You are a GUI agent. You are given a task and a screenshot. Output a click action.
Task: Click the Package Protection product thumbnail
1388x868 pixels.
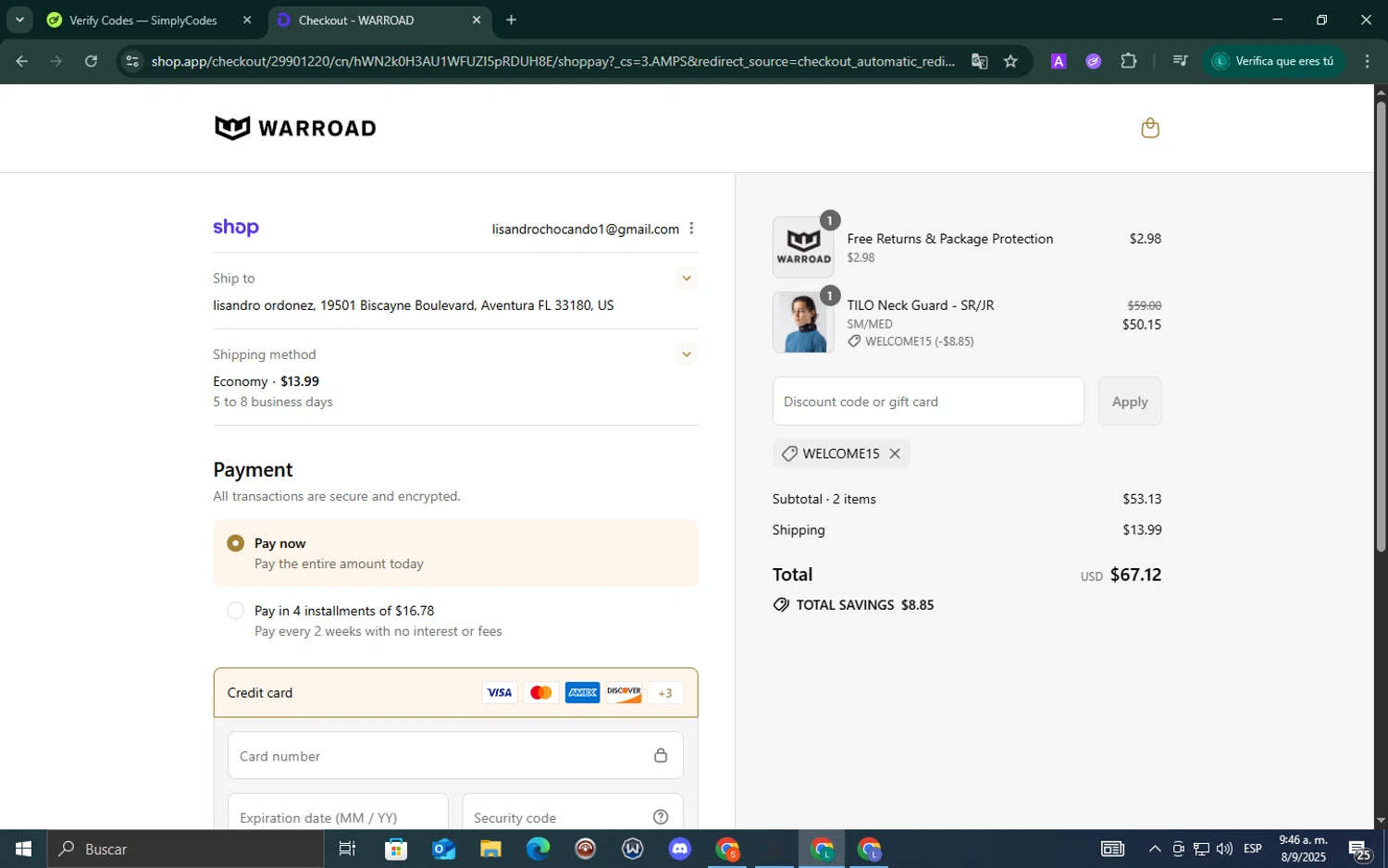(803, 247)
